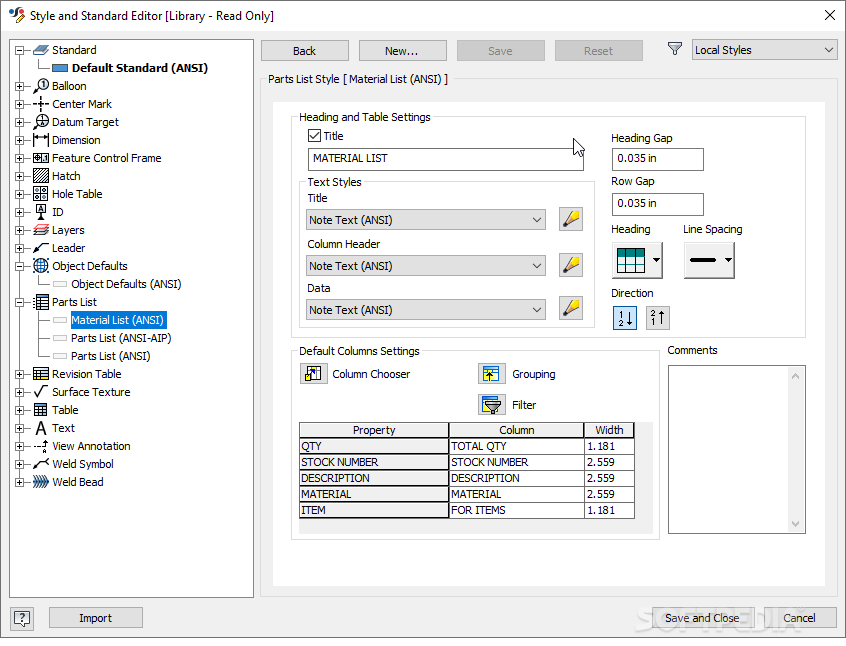Click the Width column header
The height and width of the screenshot is (646, 846).
(609, 430)
